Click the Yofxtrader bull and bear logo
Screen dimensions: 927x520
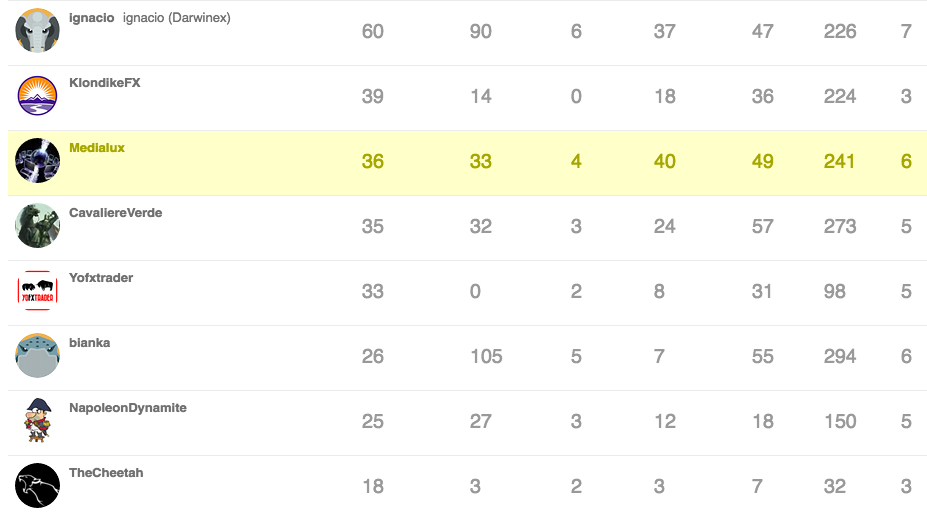coord(38,291)
